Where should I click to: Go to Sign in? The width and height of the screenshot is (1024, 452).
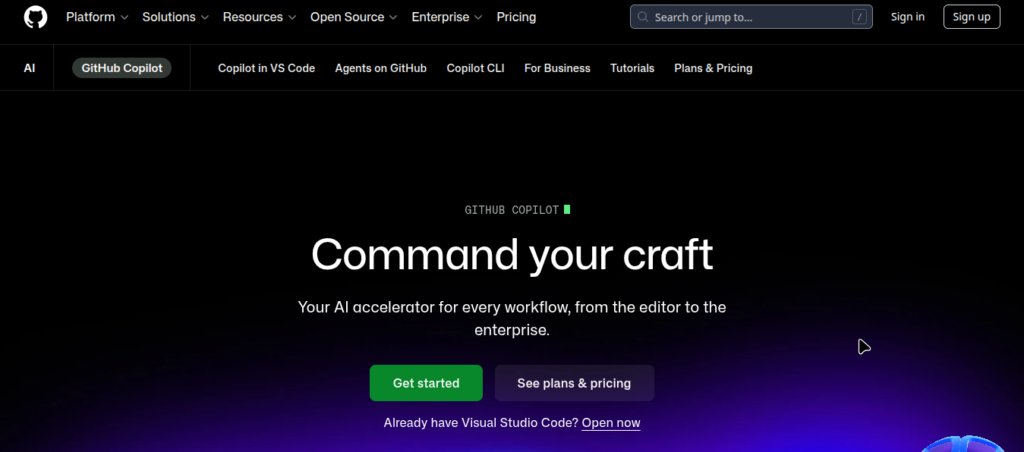(907, 17)
